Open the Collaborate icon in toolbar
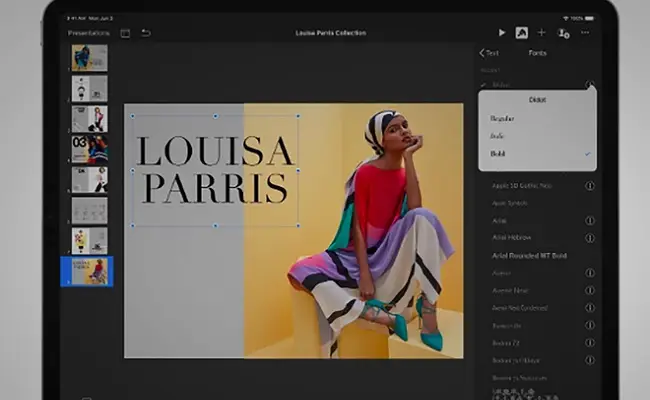 [563, 33]
